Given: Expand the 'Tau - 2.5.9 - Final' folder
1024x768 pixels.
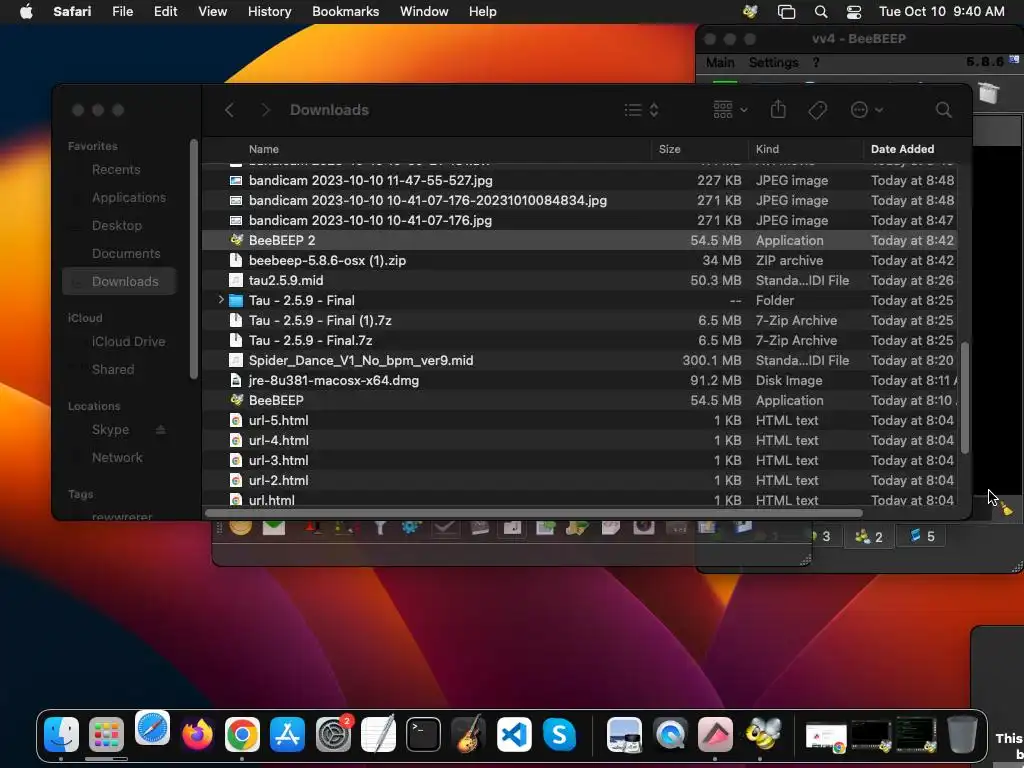Looking at the screenshot, I should pyautogui.click(x=221, y=300).
